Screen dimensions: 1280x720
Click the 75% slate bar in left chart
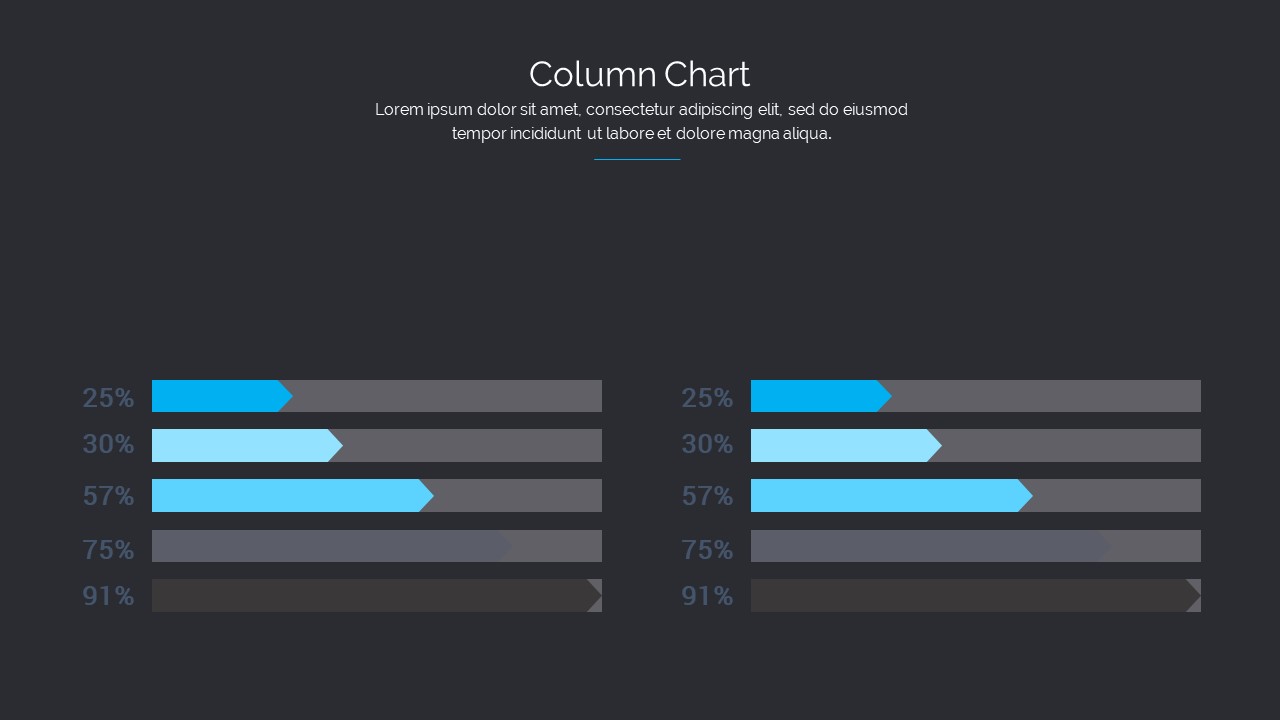(x=328, y=546)
